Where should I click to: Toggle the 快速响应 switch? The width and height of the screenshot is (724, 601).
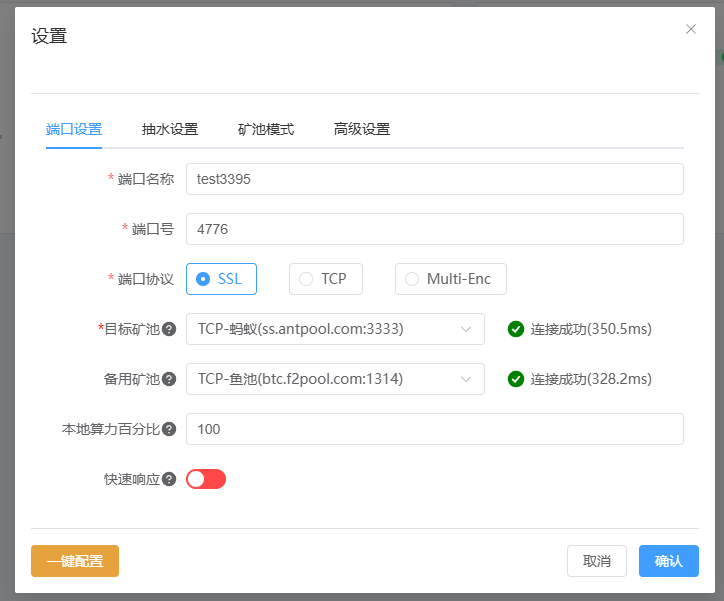[206, 479]
